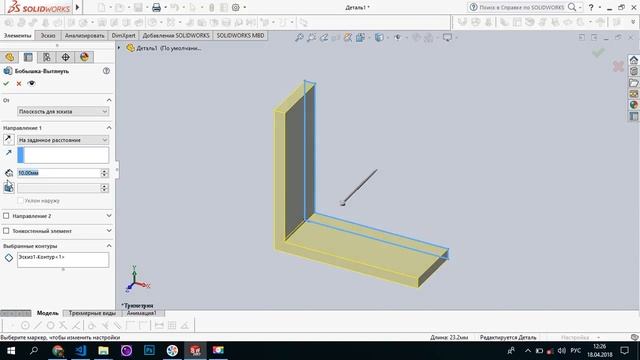Click Zoom to Fit magnifier icon

[x=299, y=38]
